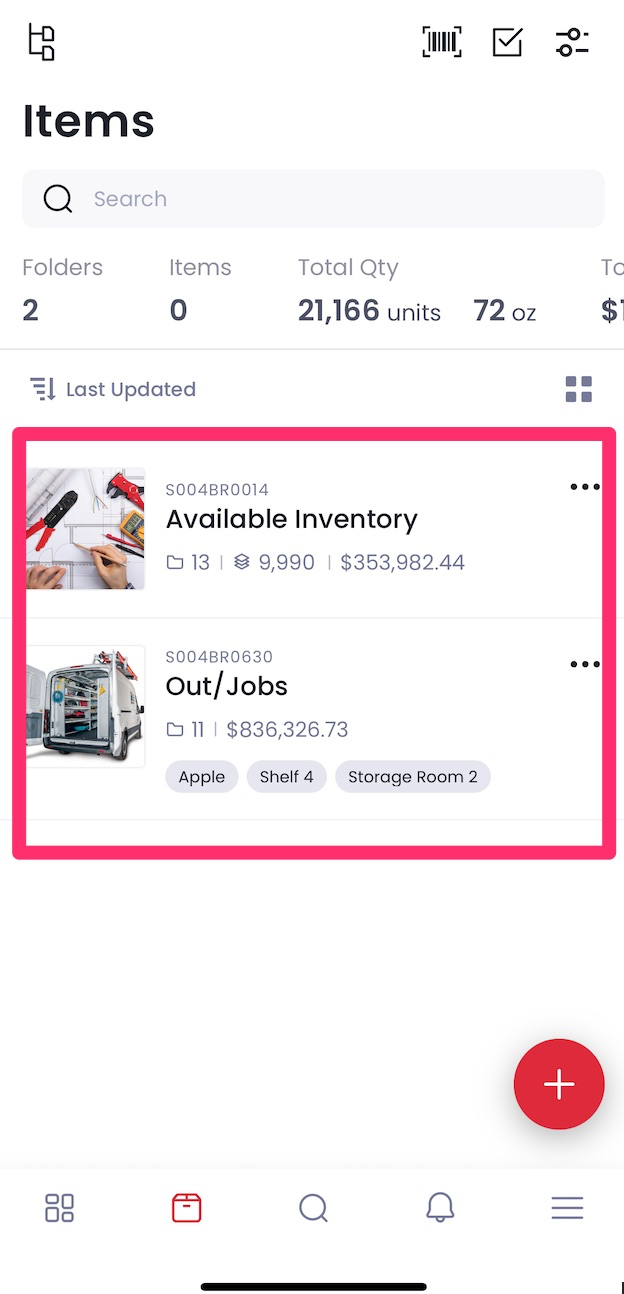The height and width of the screenshot is (1294, 624).
Task: Open notifications bell icon
Action: tap(440, 1208)
